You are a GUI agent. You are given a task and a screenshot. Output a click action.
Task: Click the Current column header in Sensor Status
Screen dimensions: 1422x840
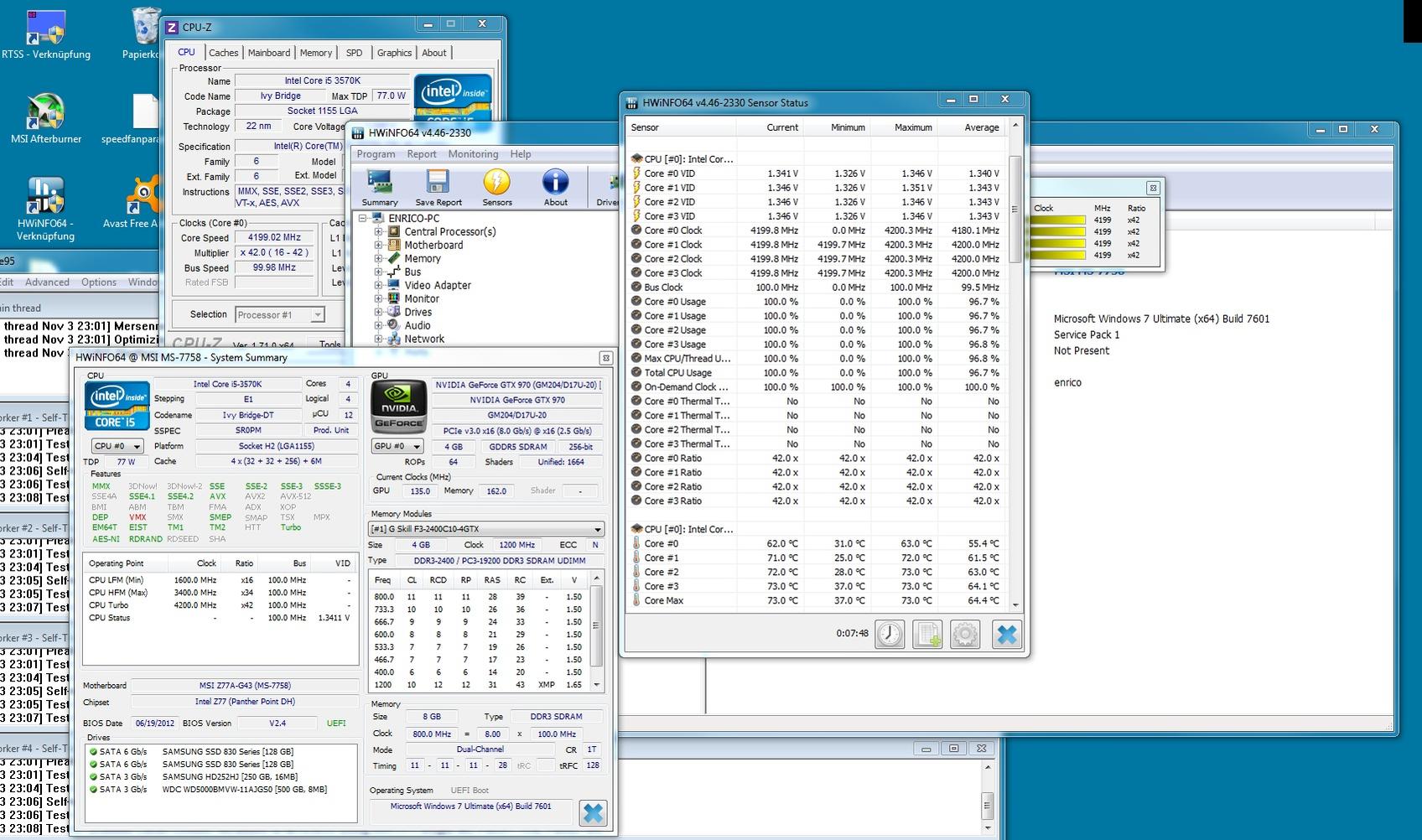click(x=770, y=127)
